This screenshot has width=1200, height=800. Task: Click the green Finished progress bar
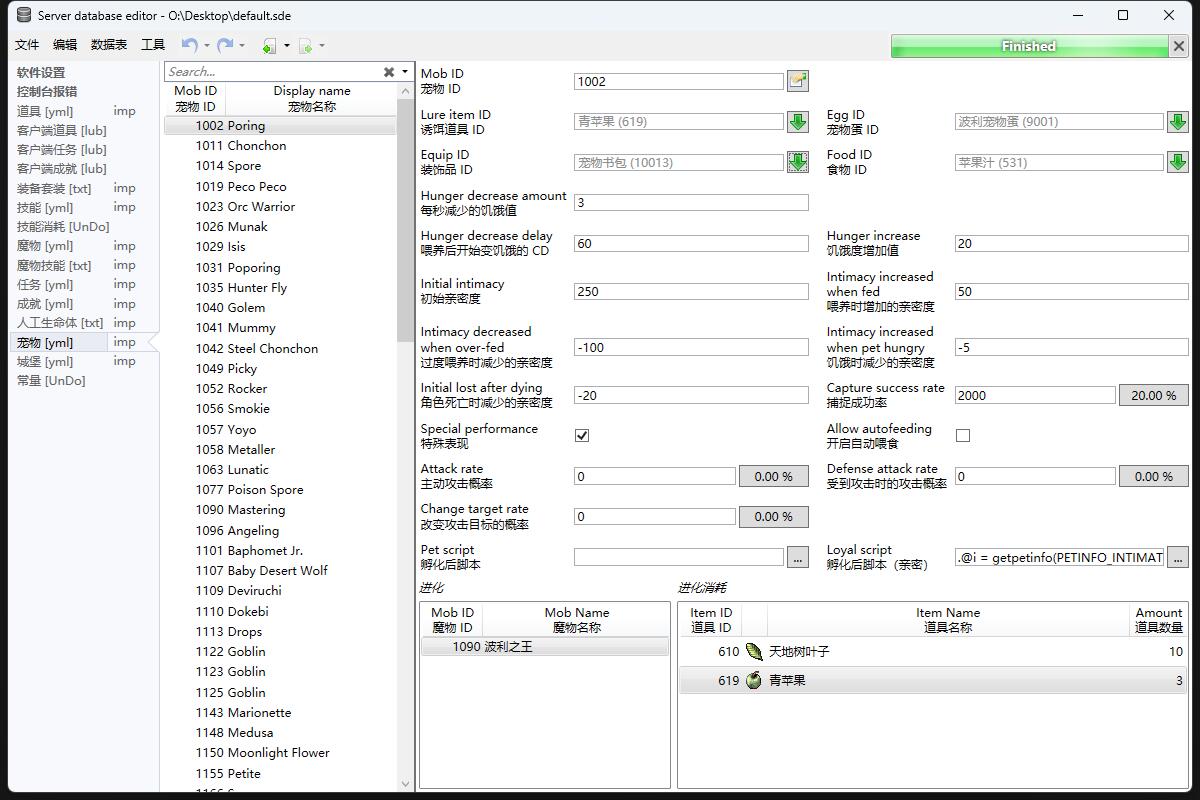point(1028,46)
